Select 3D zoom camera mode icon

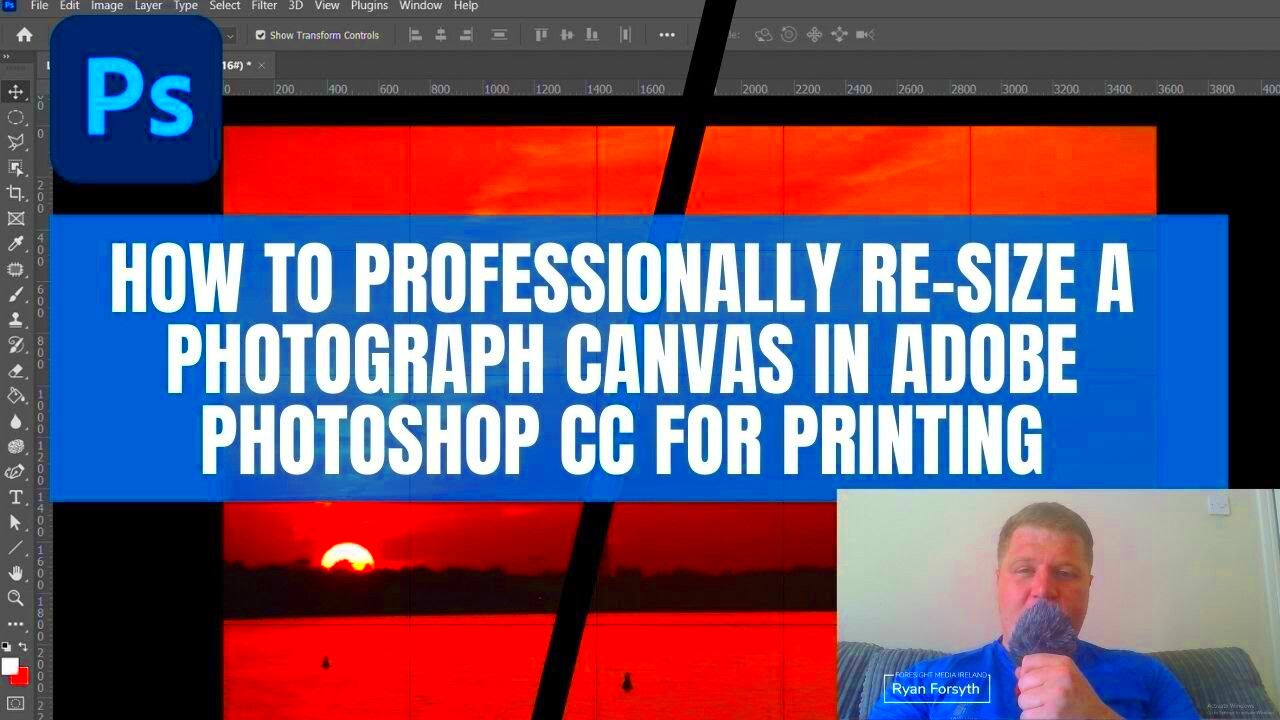coord(865,35)
